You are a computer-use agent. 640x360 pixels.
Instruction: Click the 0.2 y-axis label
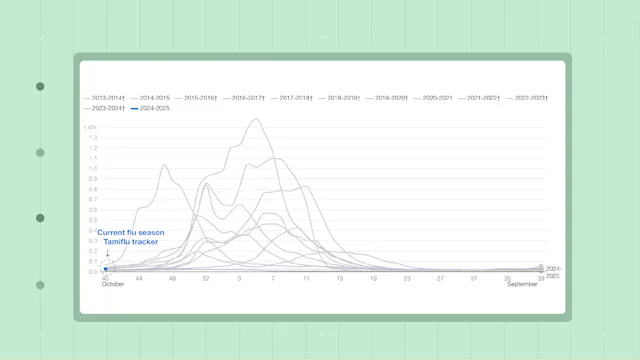93,251
